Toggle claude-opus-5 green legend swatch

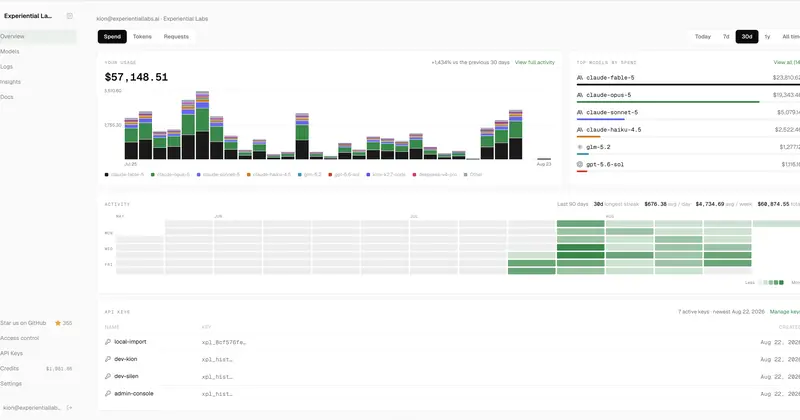tap(153, 175)
